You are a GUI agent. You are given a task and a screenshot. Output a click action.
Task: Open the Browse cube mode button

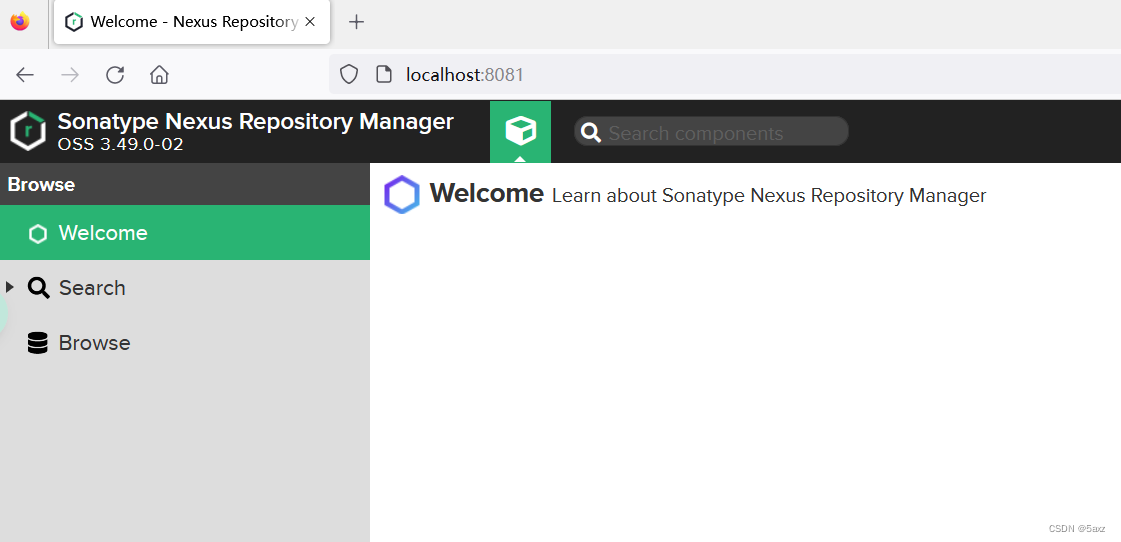coord(520,132)
